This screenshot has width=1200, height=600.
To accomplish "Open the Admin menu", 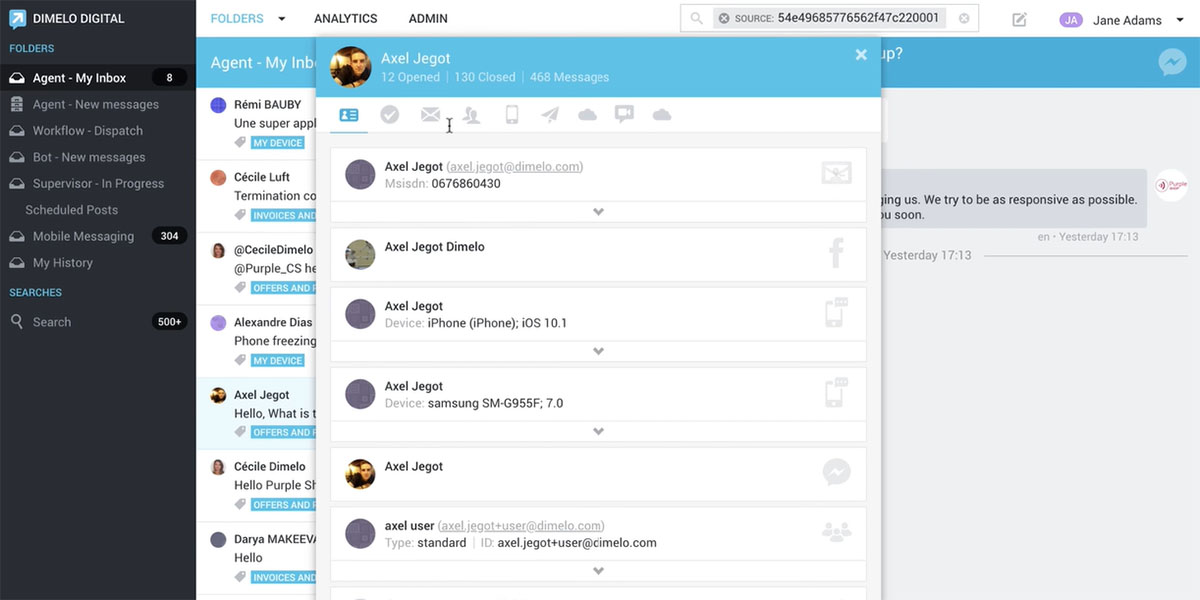I will (x=428, y=18).
